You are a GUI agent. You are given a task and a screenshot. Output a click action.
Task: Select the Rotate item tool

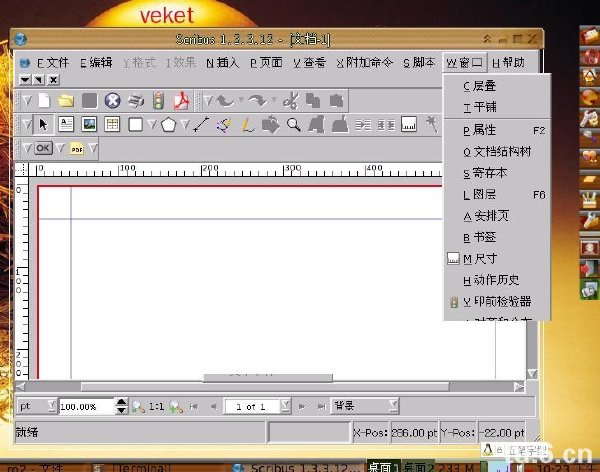pyautogui.click(x=271, y=124)
